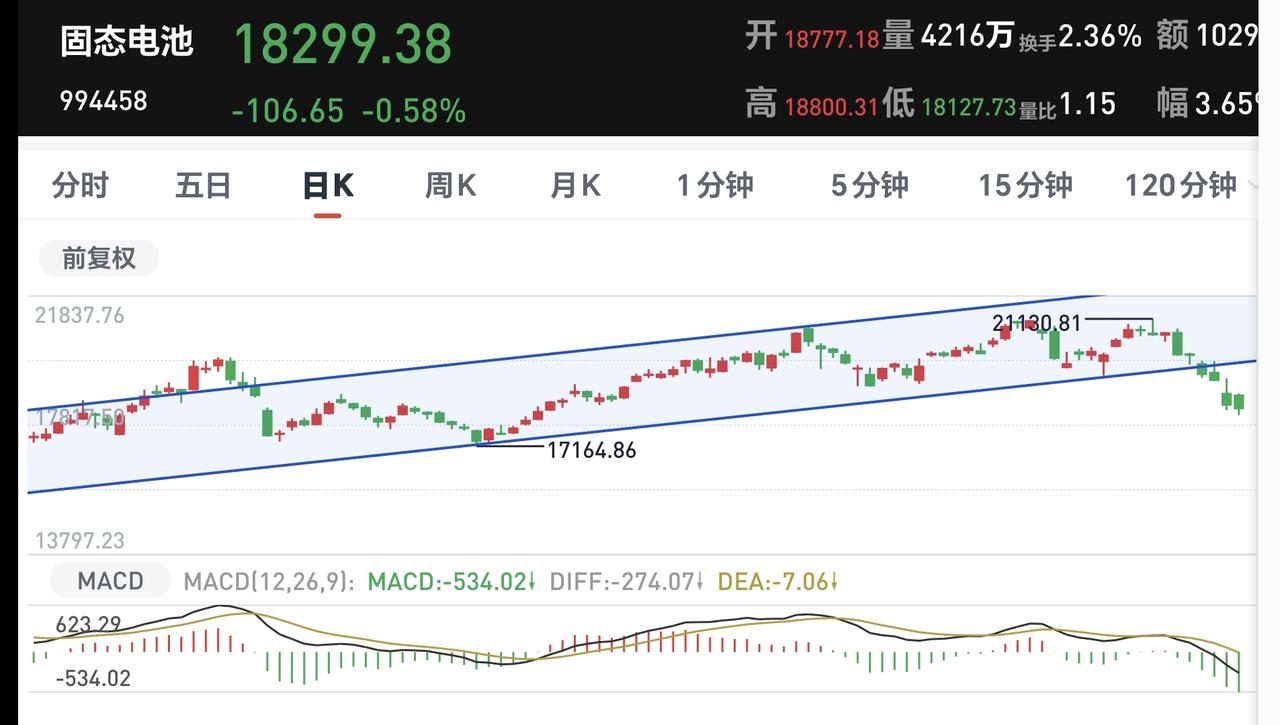Click the DIFF:-274.07 value
Image resolution: width=1280 pixels, height=725 pixels.
point(627,581)
